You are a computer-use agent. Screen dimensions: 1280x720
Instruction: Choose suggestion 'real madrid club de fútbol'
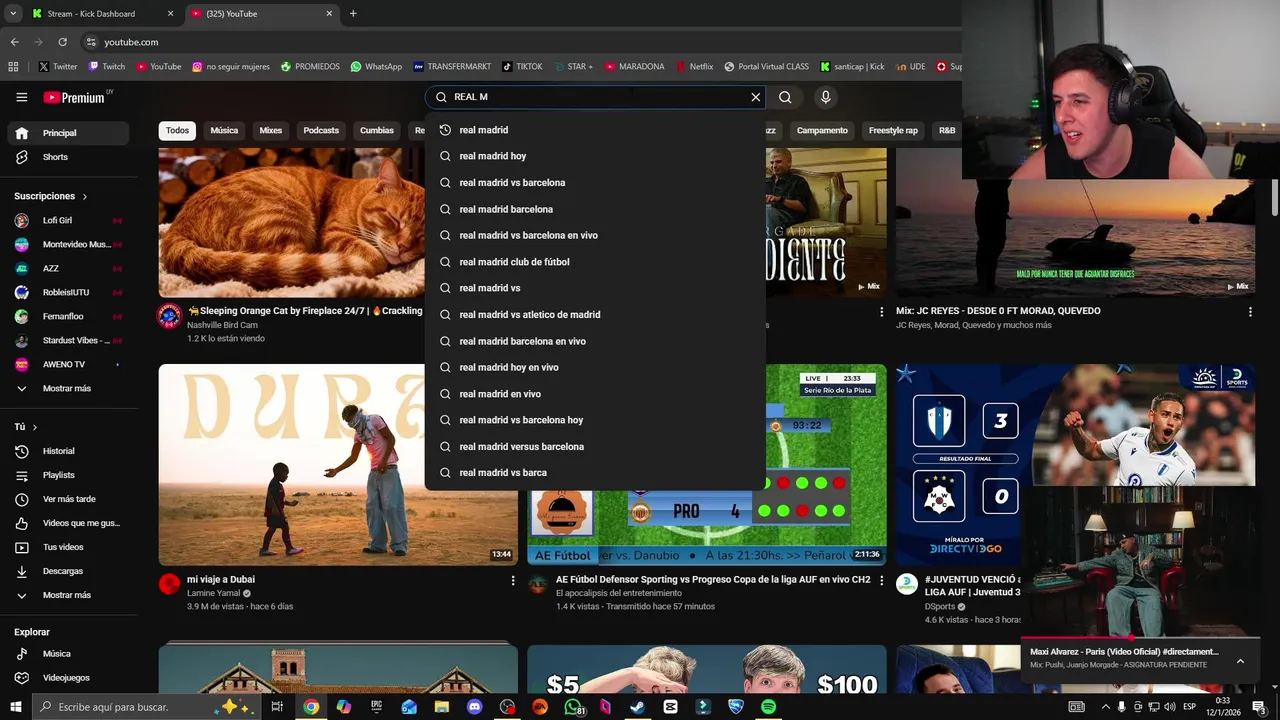point(595,262)
